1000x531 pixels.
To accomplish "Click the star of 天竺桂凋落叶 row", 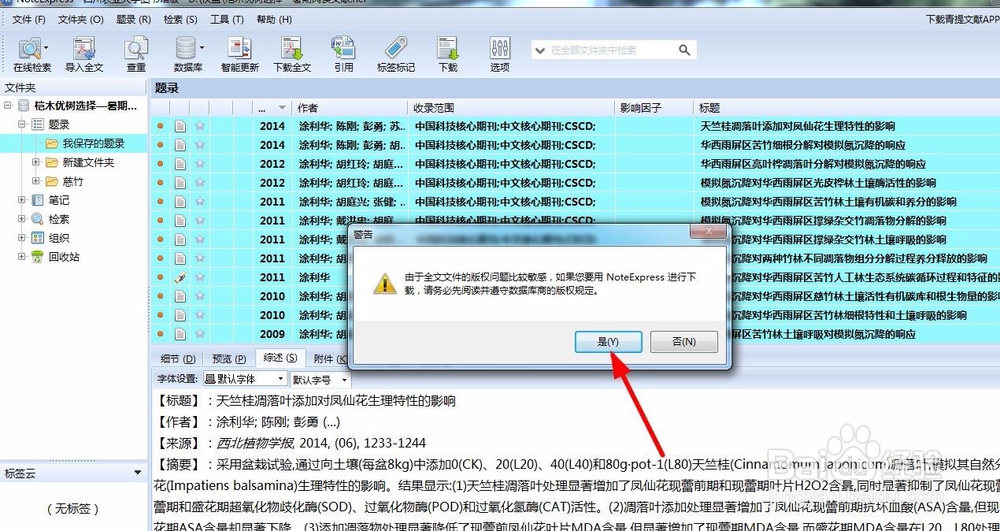I will tap(200, 126).
